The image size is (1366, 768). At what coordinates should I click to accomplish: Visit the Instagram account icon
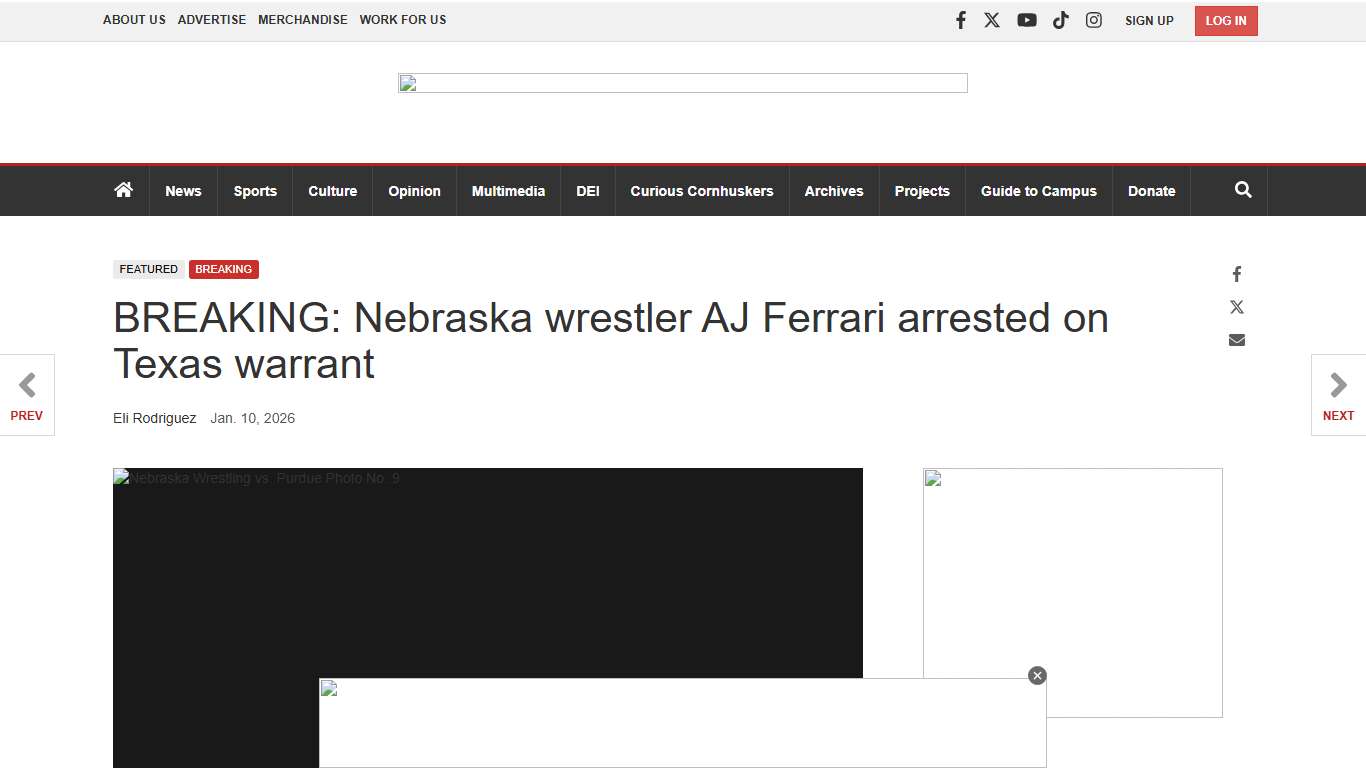point(1093,19)
